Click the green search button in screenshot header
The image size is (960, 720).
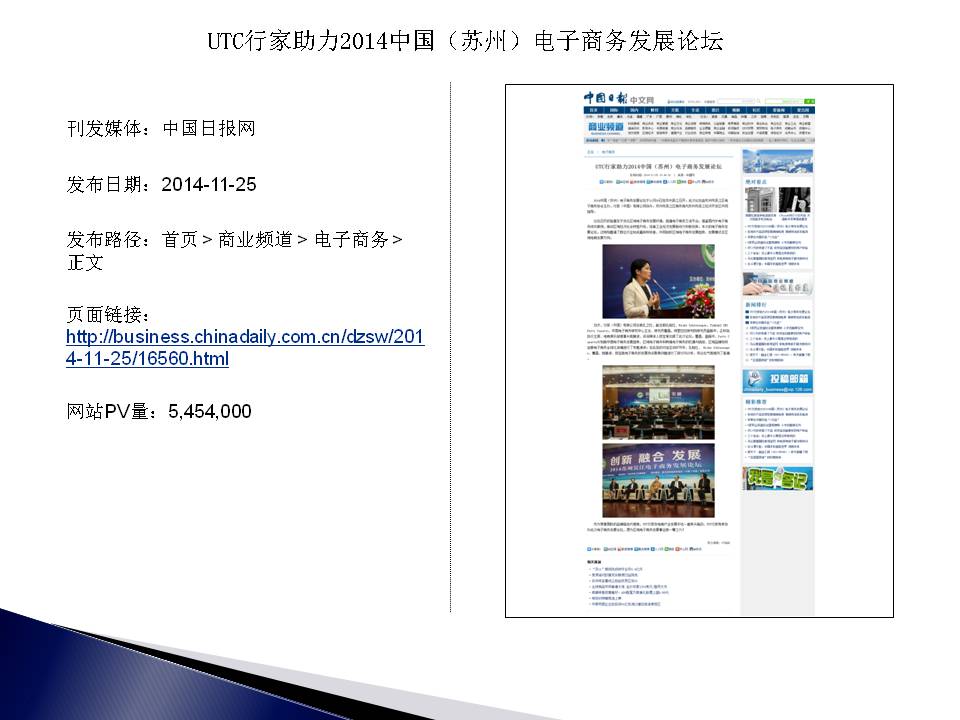coord(809,101)
